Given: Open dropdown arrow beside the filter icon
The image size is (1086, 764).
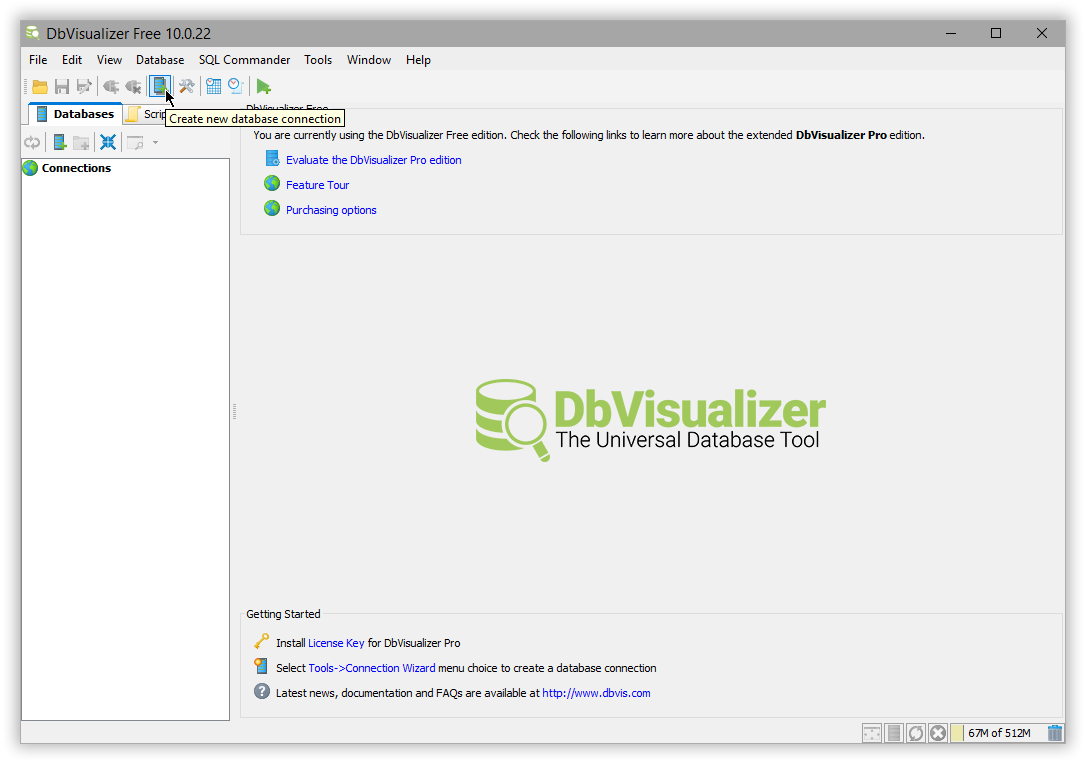Looking at the screenshot, I should [x=155, y=143].
